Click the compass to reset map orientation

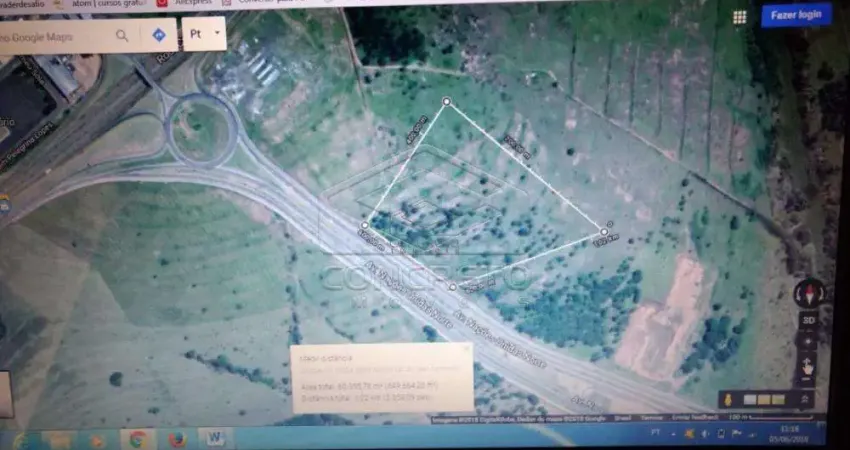pyautogui.click(x=807, y=294)
